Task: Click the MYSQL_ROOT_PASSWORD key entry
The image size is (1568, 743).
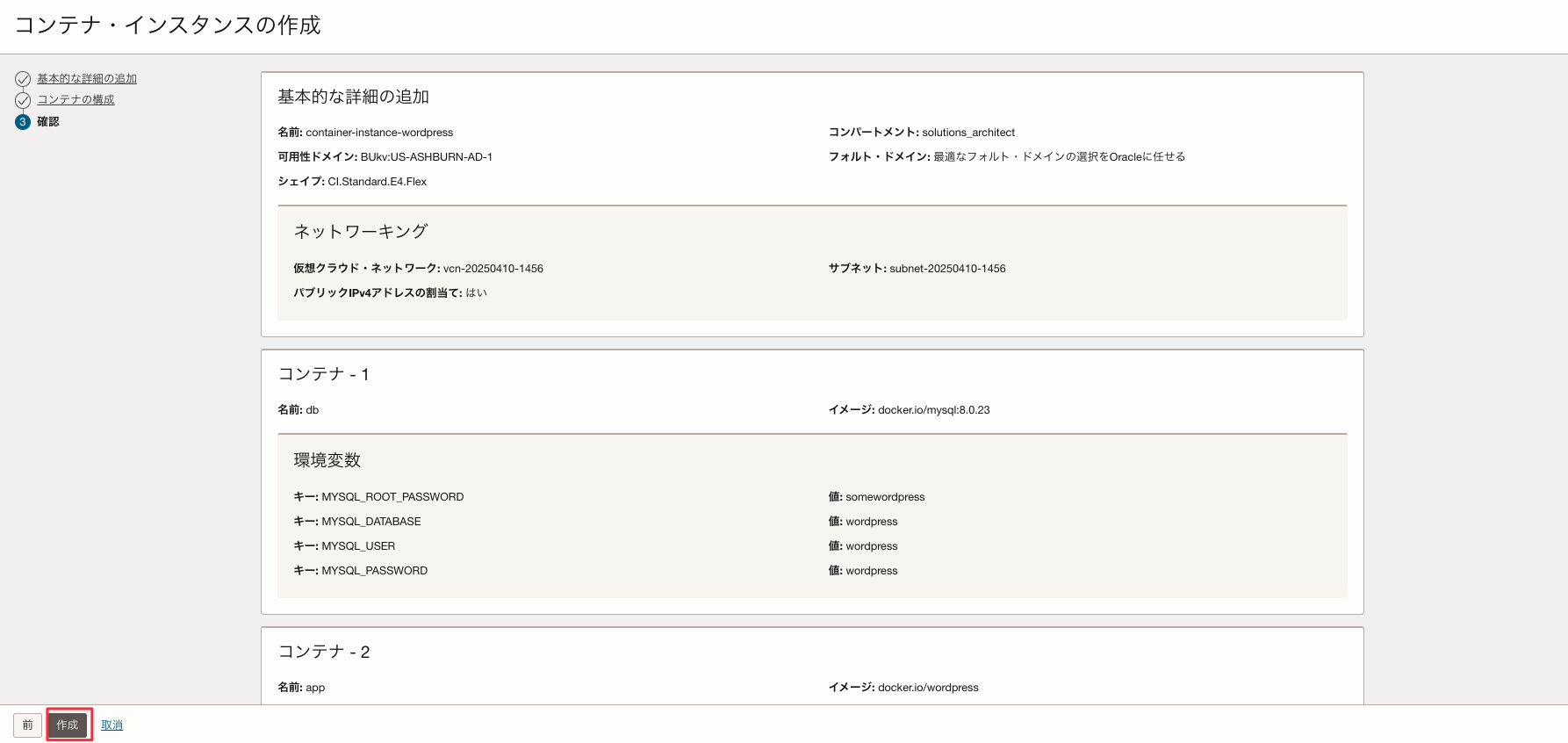Action: pyautogui.click(x=392, y=497)
